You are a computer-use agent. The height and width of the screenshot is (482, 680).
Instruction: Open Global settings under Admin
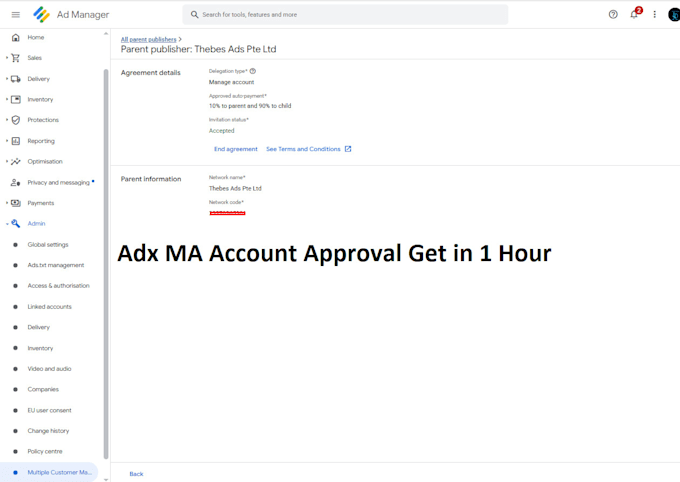point(48,245)
